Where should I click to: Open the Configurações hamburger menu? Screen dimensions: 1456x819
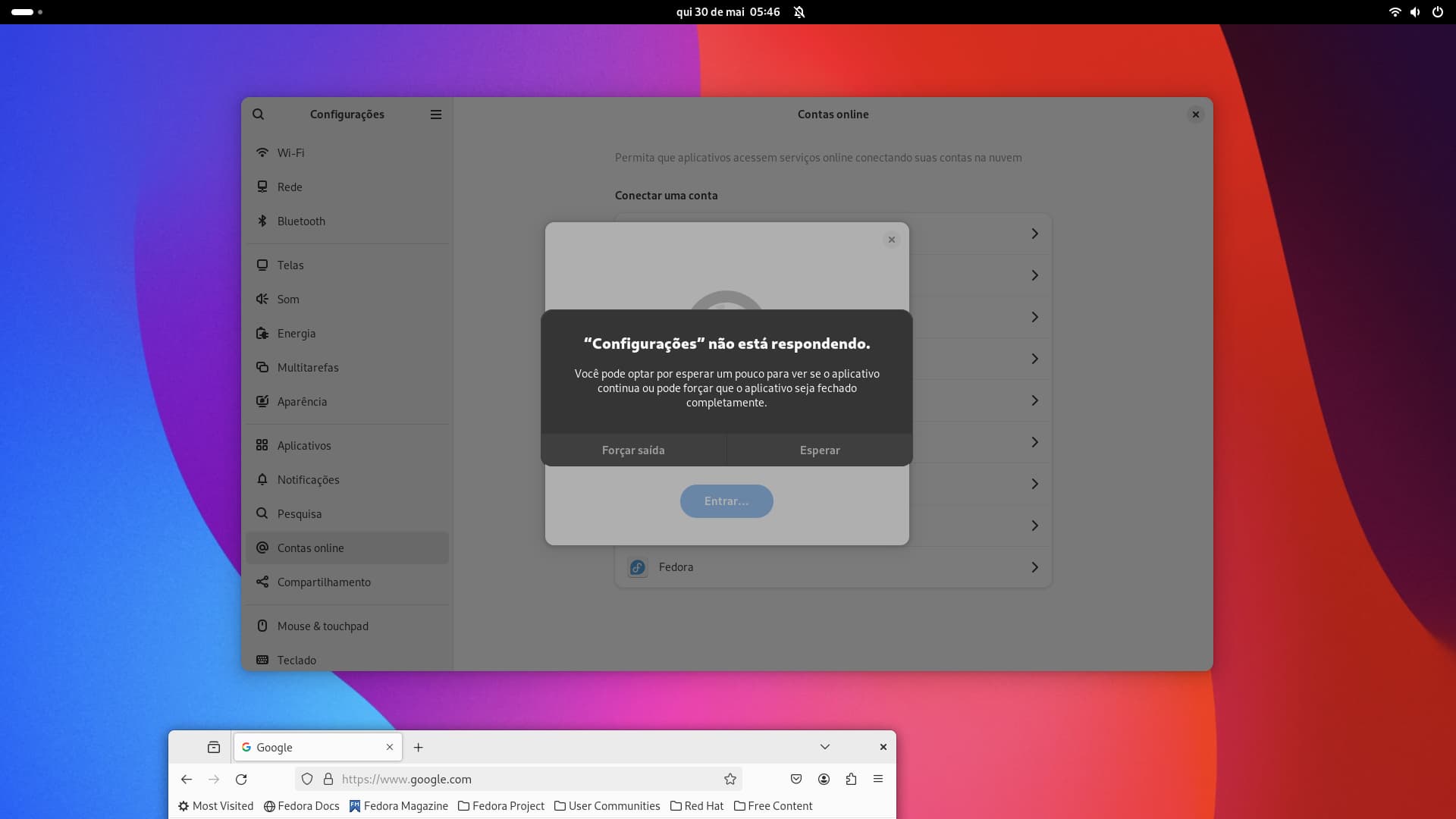coord(436,115)
